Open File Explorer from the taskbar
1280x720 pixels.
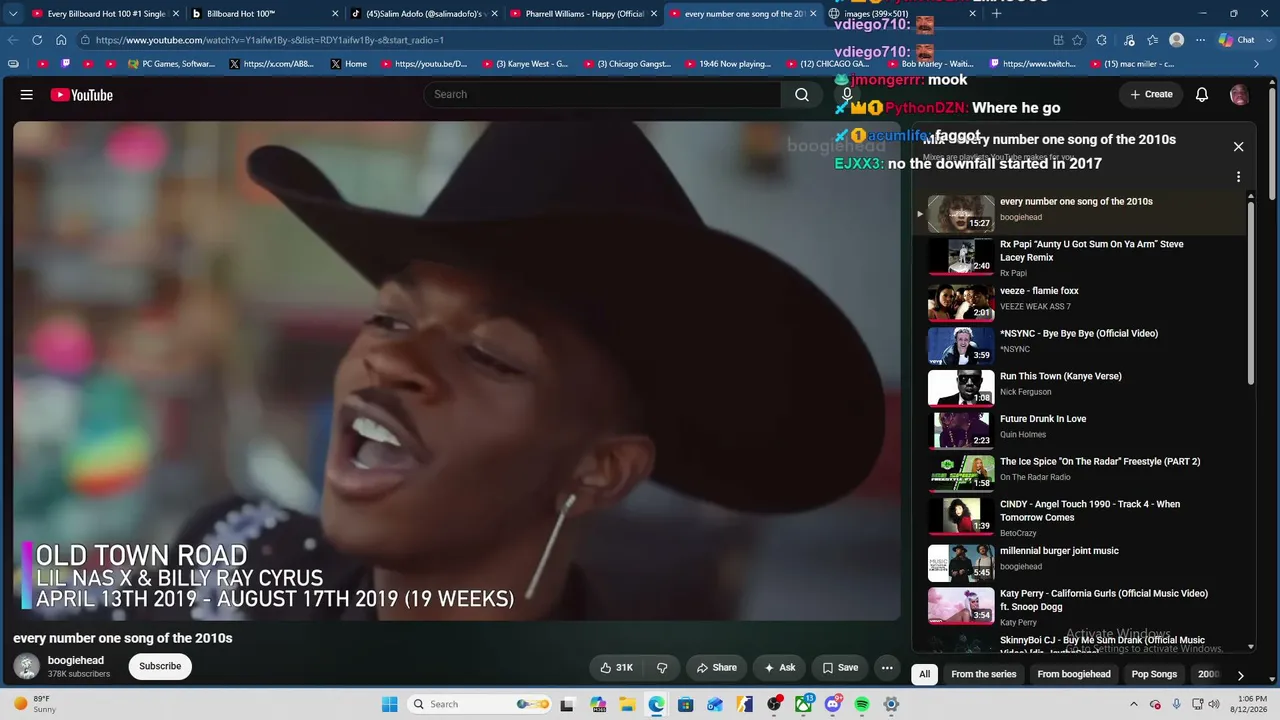coord(627,704)
